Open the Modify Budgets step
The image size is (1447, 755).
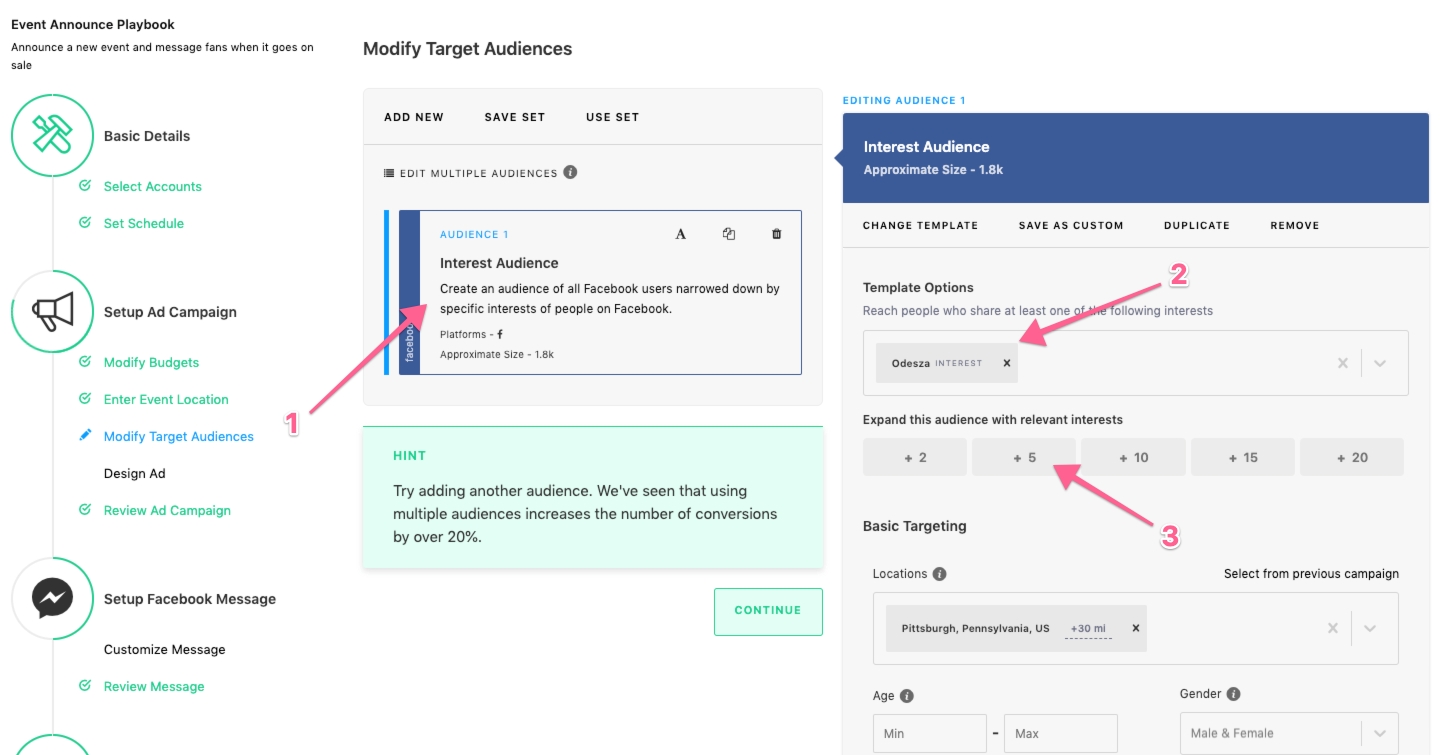pyautogui.click(x=151, y=362)
